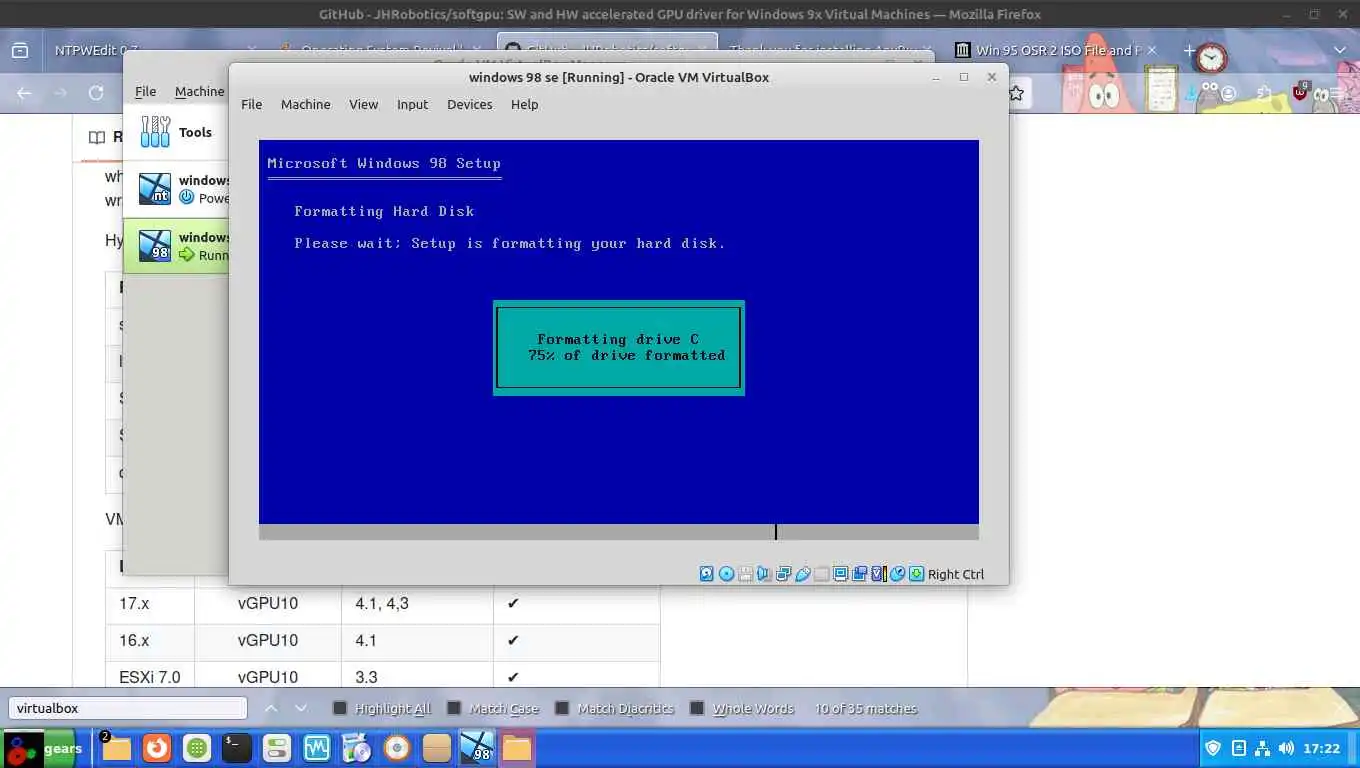The width and height of the screenshot is (1360, 768).
Task: Reload the Firefox page
Action: pos(96,93)
